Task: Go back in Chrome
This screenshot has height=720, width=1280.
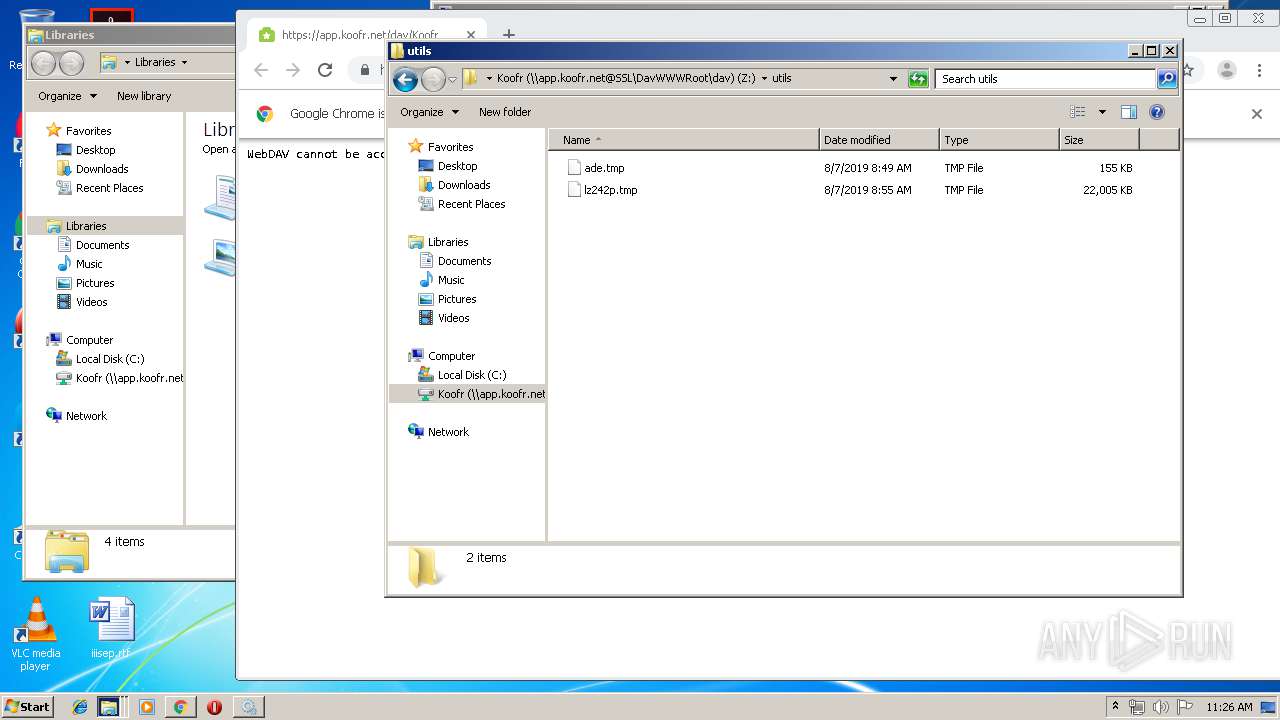Action: coord(261,70)
